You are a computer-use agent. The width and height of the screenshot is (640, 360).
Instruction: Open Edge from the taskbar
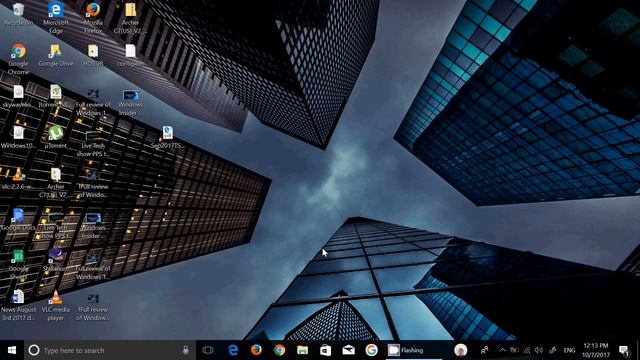pyautogui.click(x=233, y=350)
